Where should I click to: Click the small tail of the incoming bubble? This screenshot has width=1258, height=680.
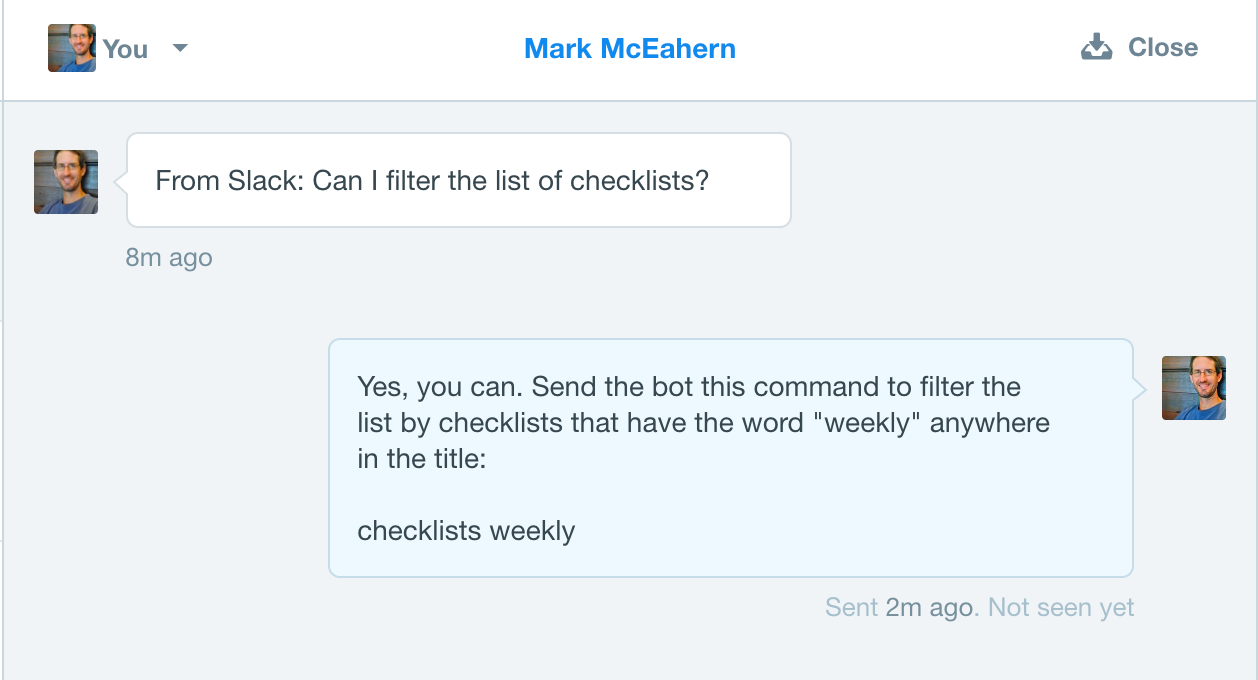pyautogui.click(x=121, y=182)
